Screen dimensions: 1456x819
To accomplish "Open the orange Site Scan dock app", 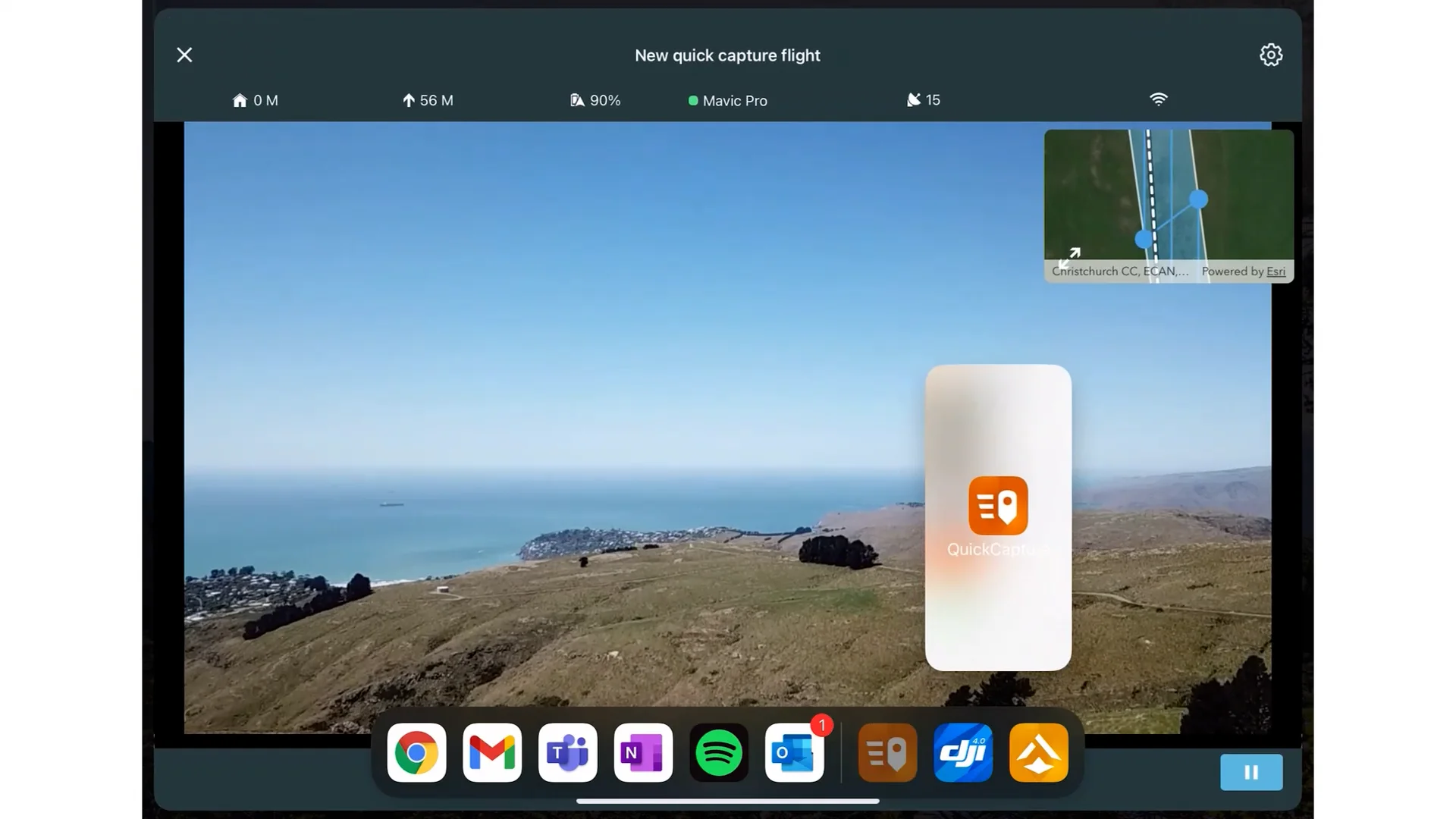I will point(1039,753).
